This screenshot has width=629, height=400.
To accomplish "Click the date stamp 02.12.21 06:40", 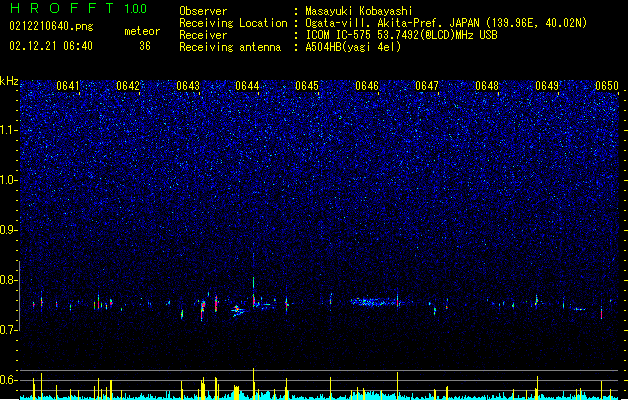I will point(51,46).
